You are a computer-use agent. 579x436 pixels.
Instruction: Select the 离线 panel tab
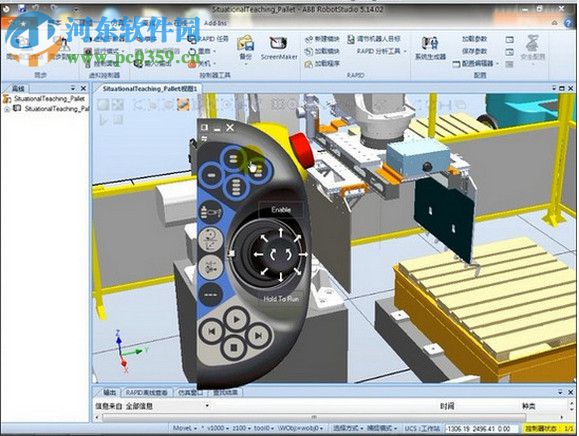click(x=18, y=89)
